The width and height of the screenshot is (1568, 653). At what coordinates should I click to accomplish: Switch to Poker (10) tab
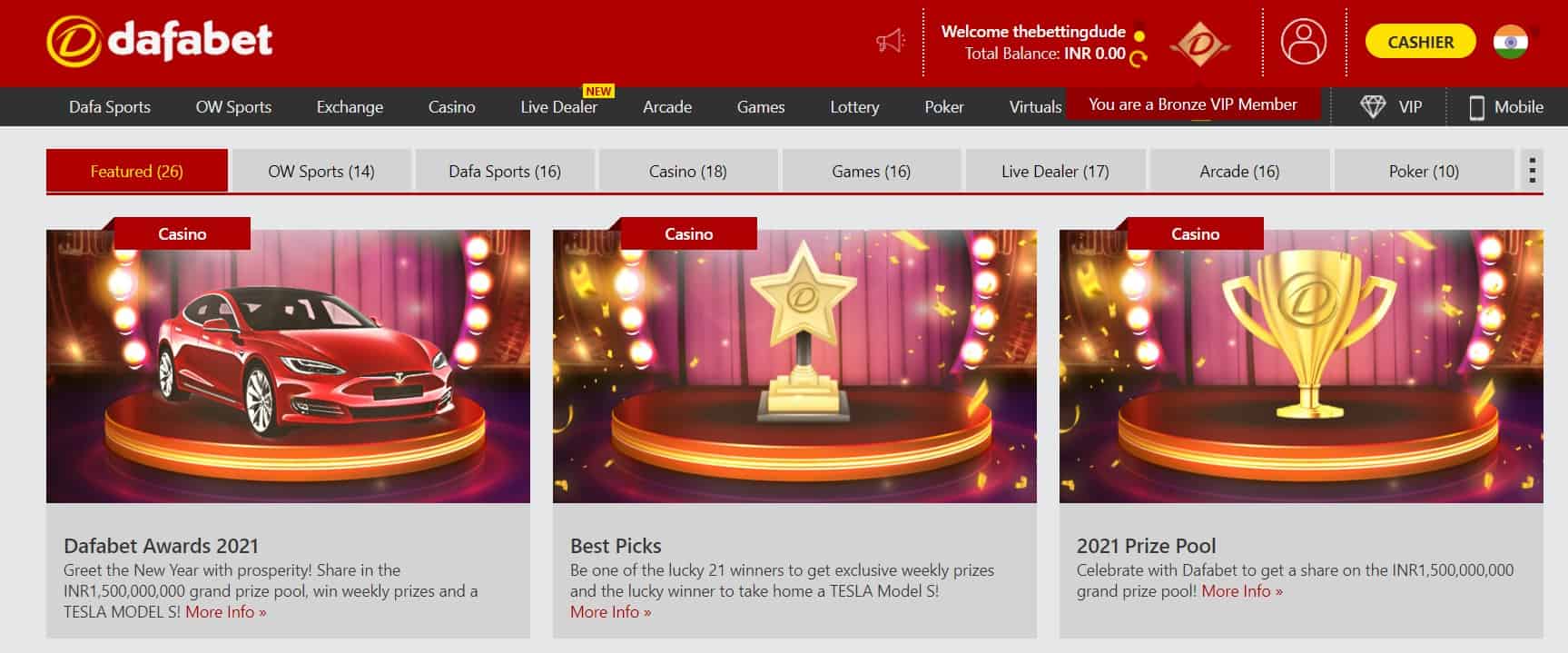coord(1424,171)
